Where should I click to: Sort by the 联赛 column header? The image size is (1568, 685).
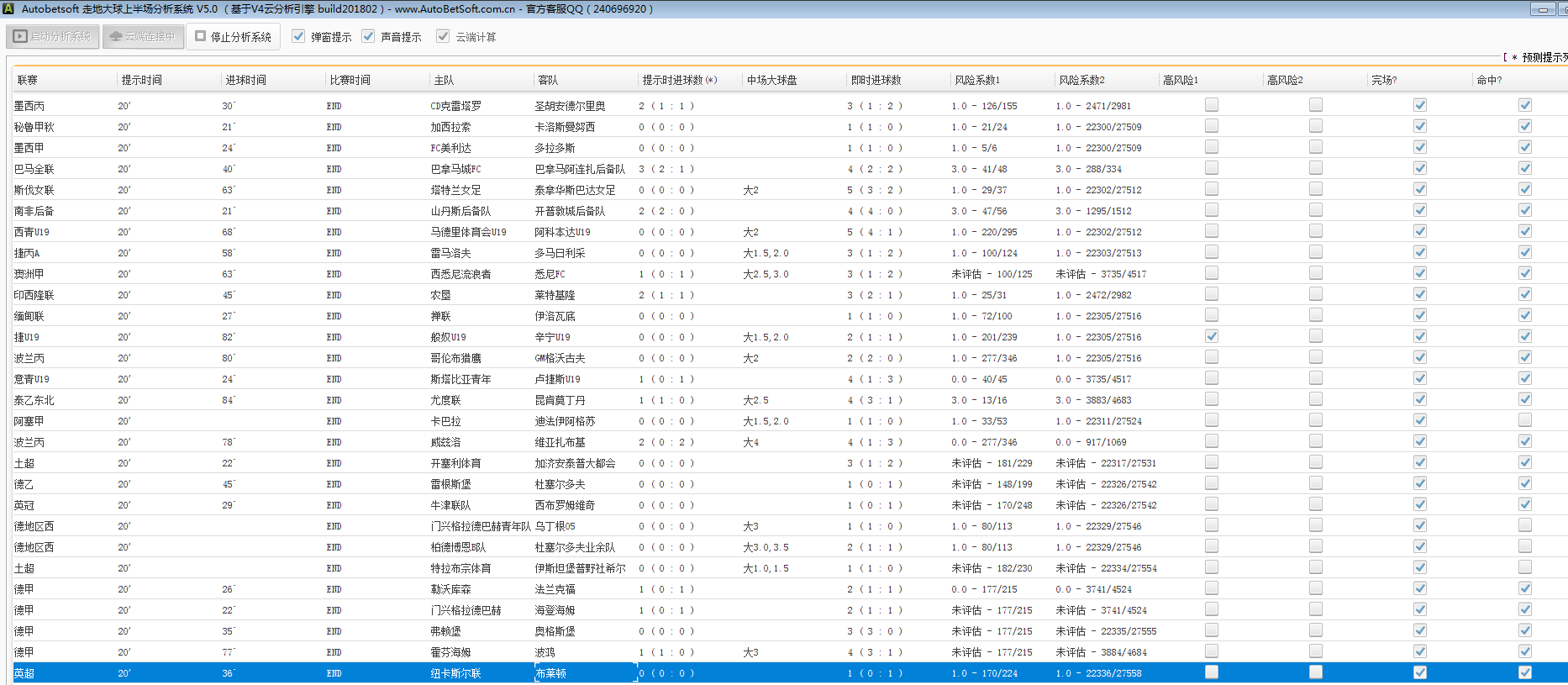[x=28, y=80]
